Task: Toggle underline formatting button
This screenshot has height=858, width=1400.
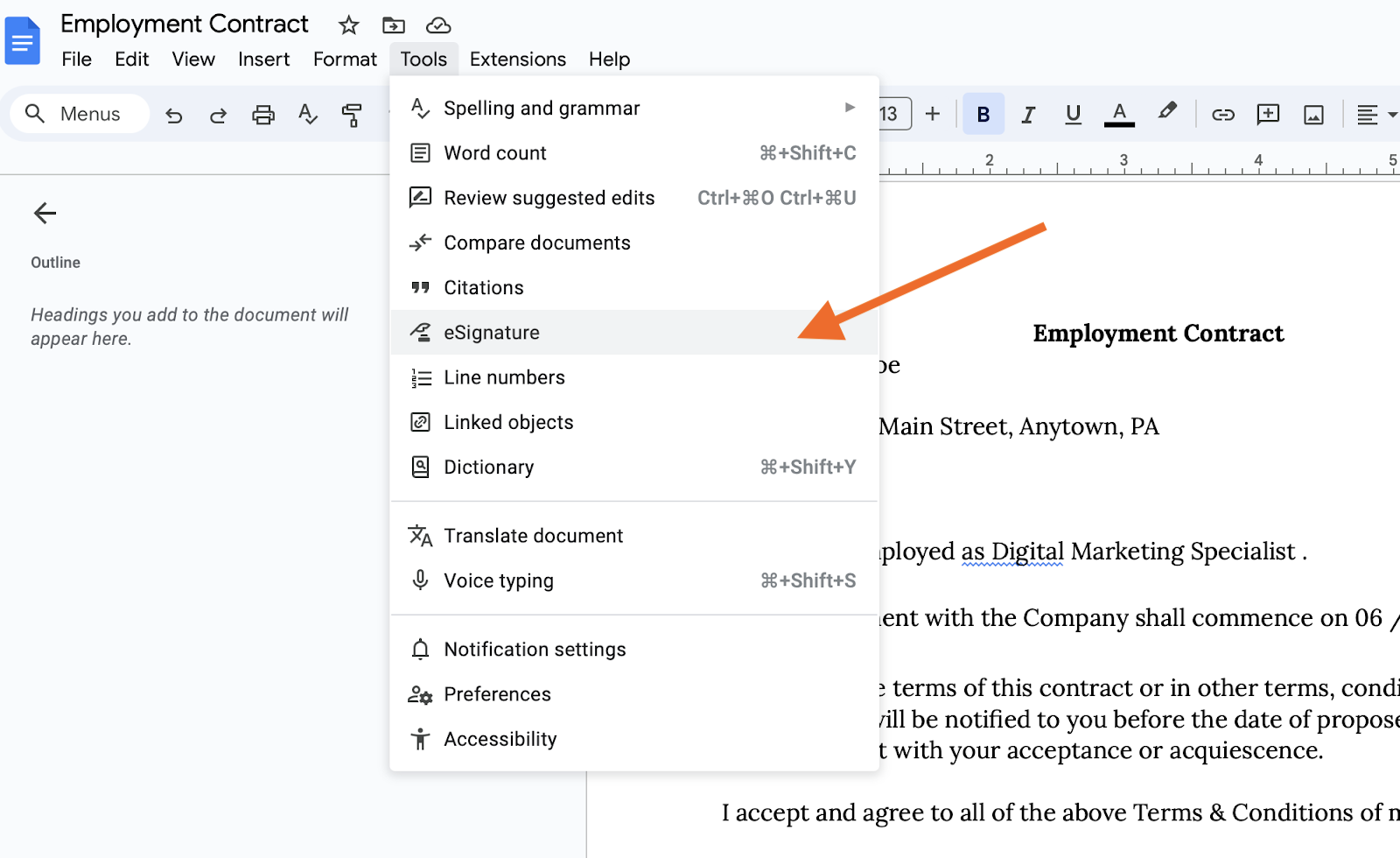Action: click(x=1073, y=115)
